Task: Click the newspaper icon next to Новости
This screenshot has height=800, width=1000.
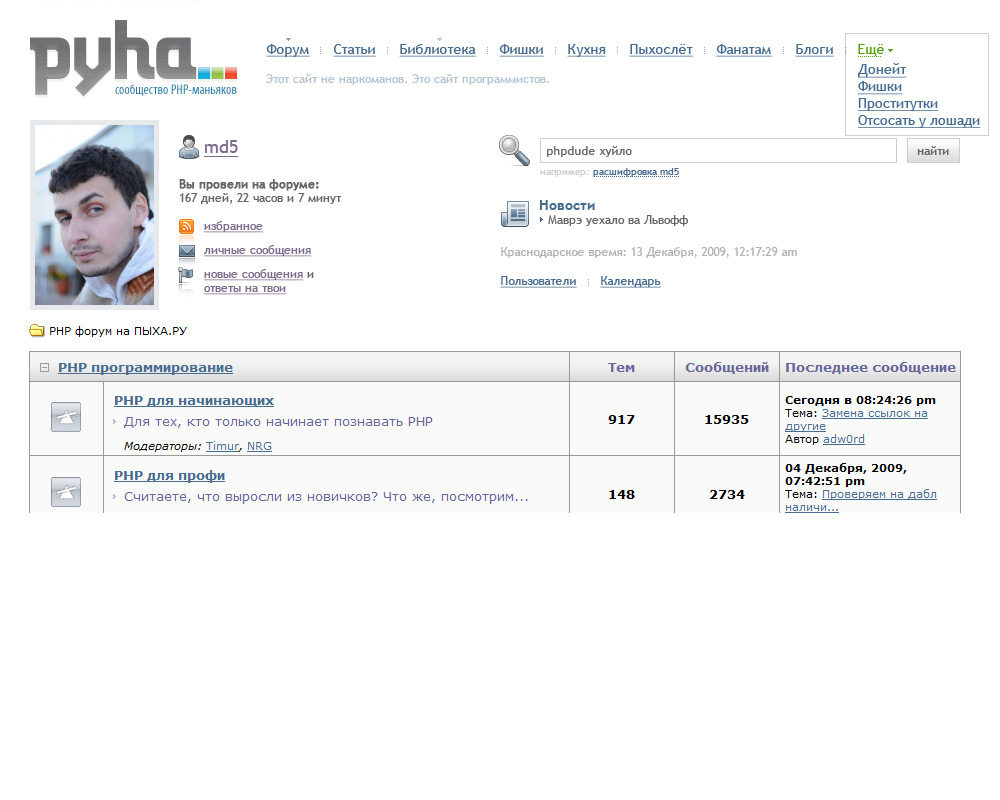Action: [x=515, y=213]
